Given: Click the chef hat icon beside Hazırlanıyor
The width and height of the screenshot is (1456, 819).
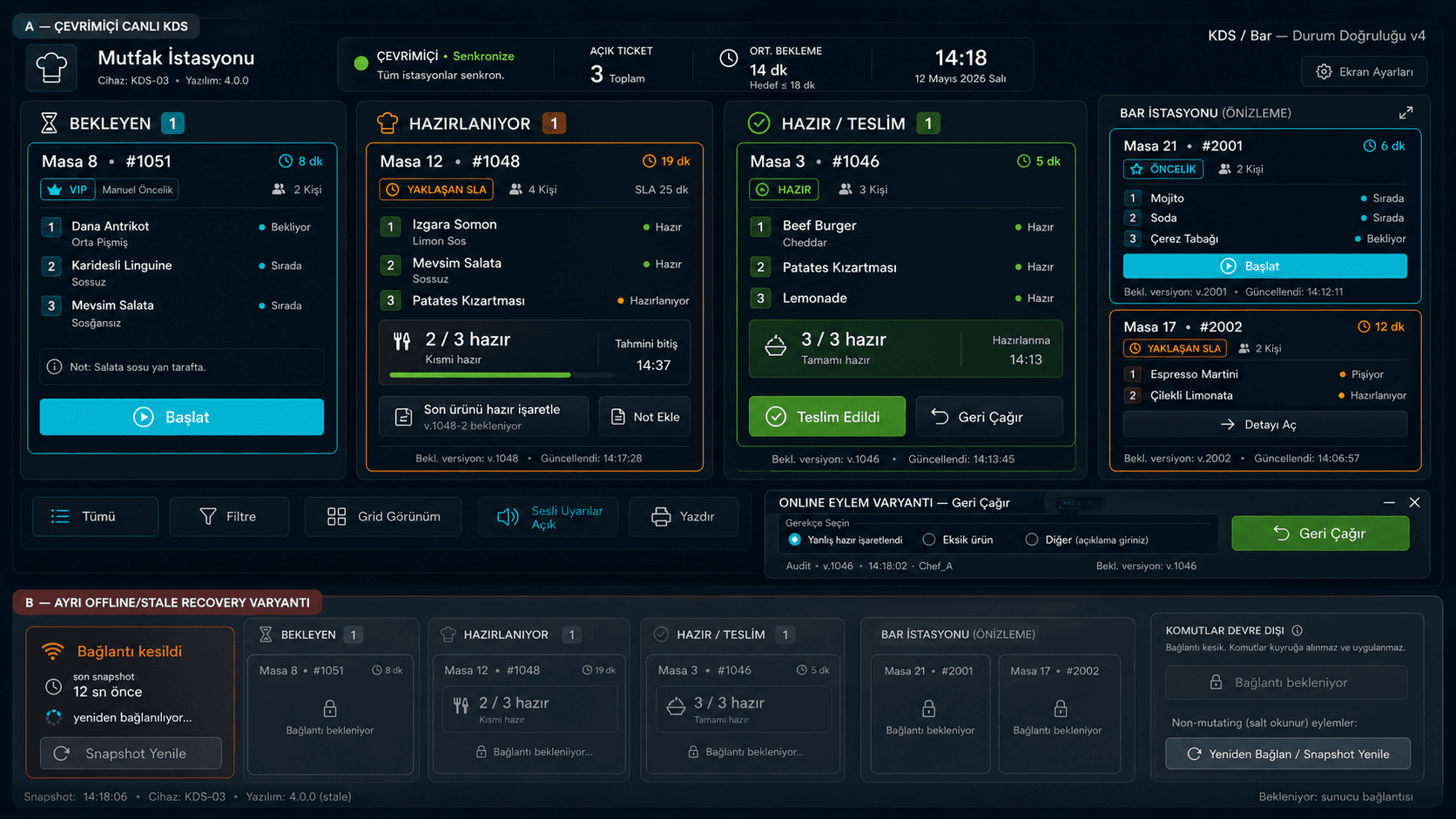Looking at the screenshot, I should (x=388, y=124).
